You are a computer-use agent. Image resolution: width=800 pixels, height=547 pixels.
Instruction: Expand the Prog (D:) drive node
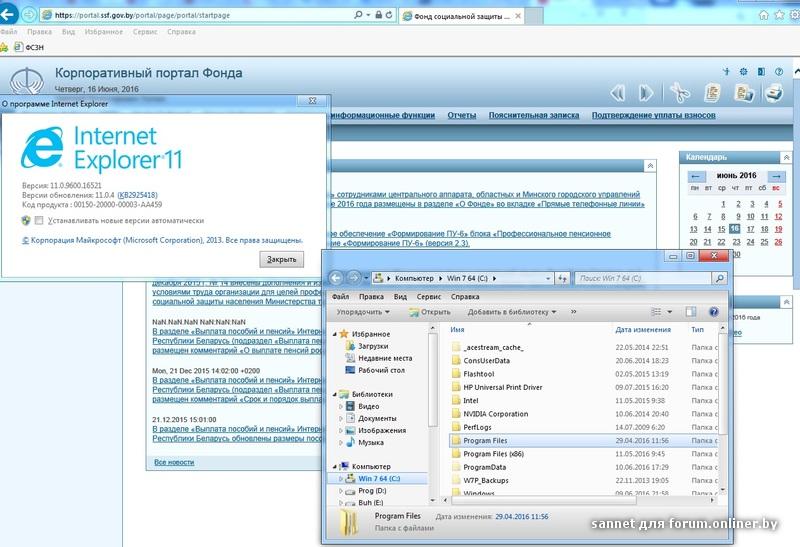341,491
